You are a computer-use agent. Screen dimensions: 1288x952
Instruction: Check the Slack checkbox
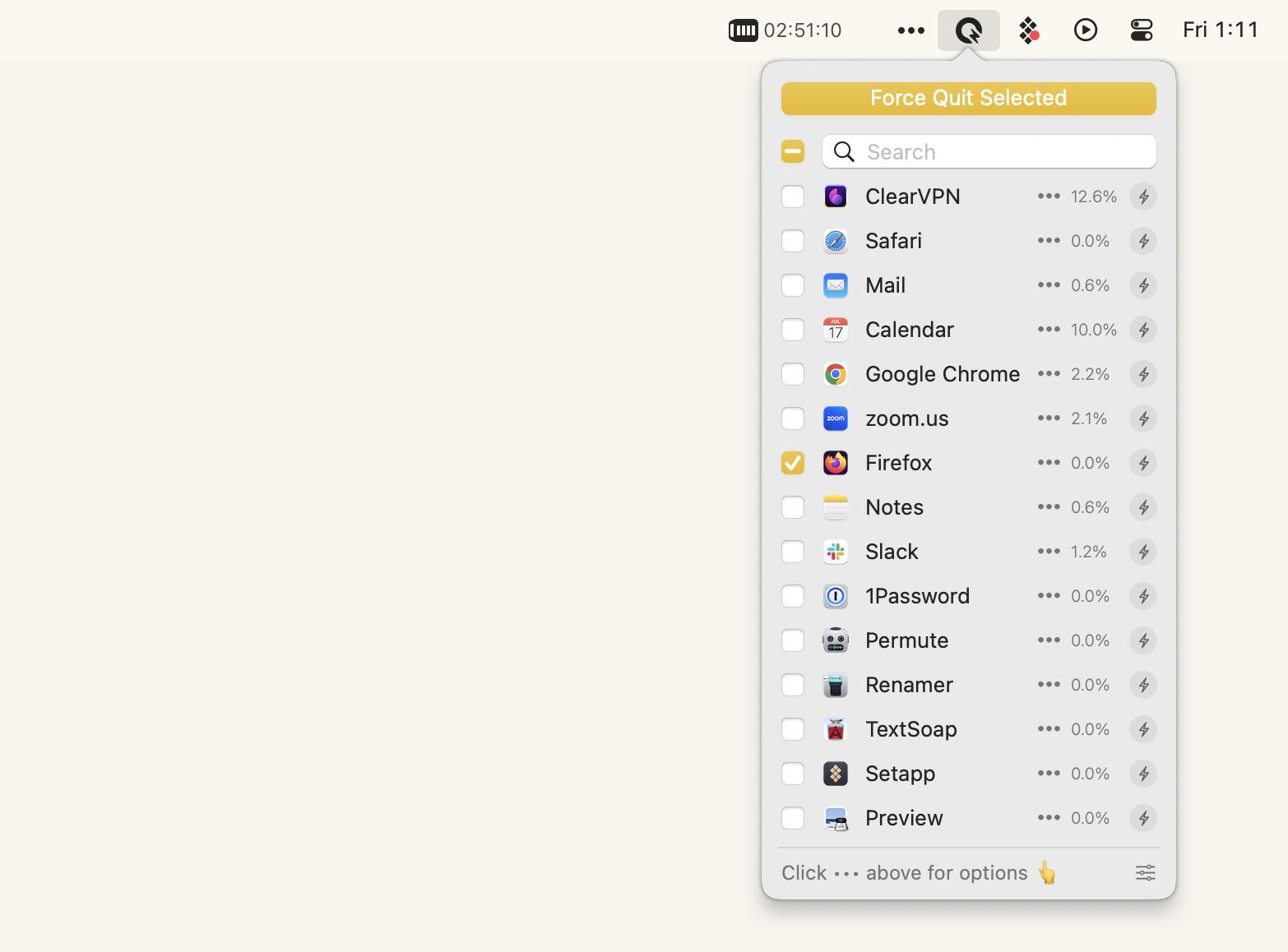[793, 552]
